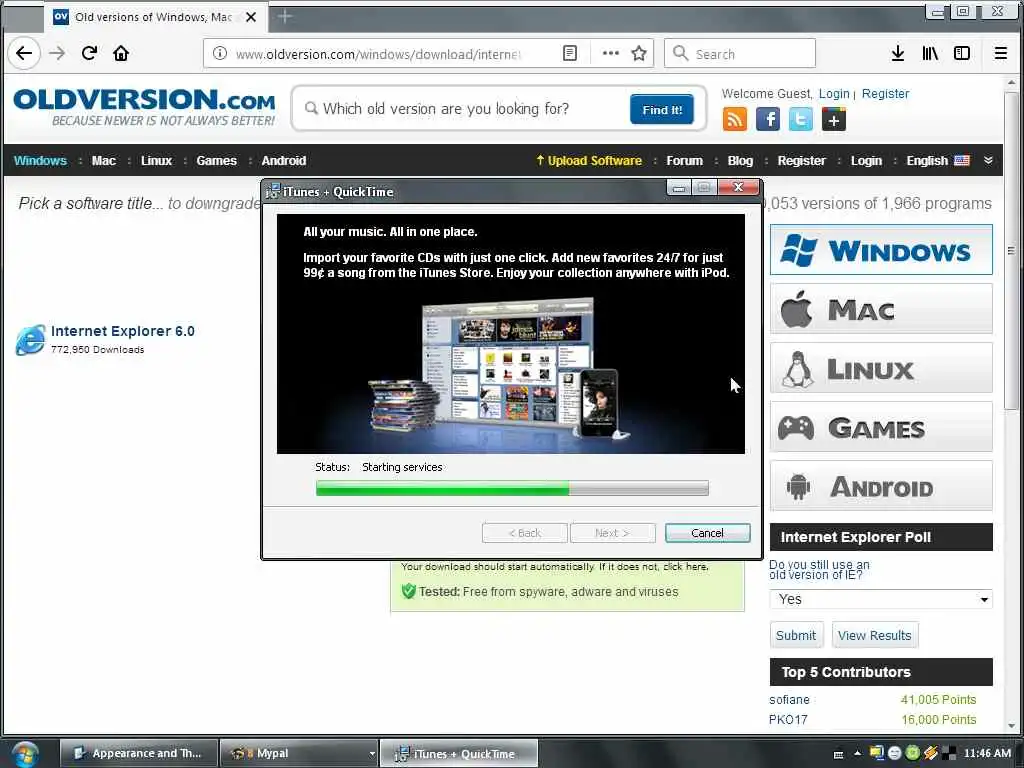Switch to iTunes + QuickTime taskbar button
This screenshot has height=768, width=1024.
coord(458,754)
